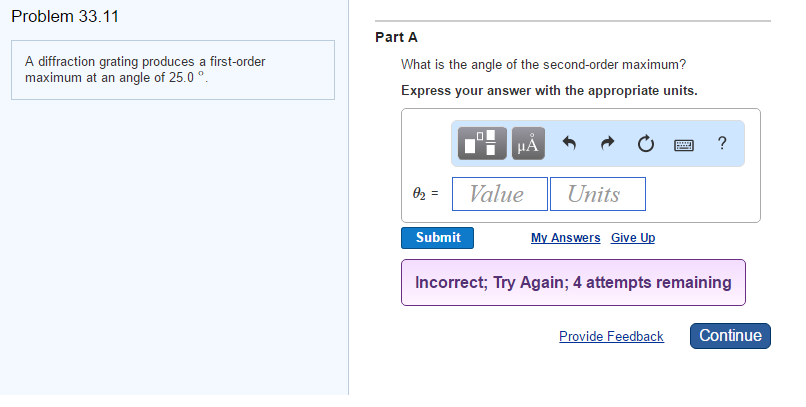Redo the last answer edit
This screenshot has height=407, width=806.
608,144
